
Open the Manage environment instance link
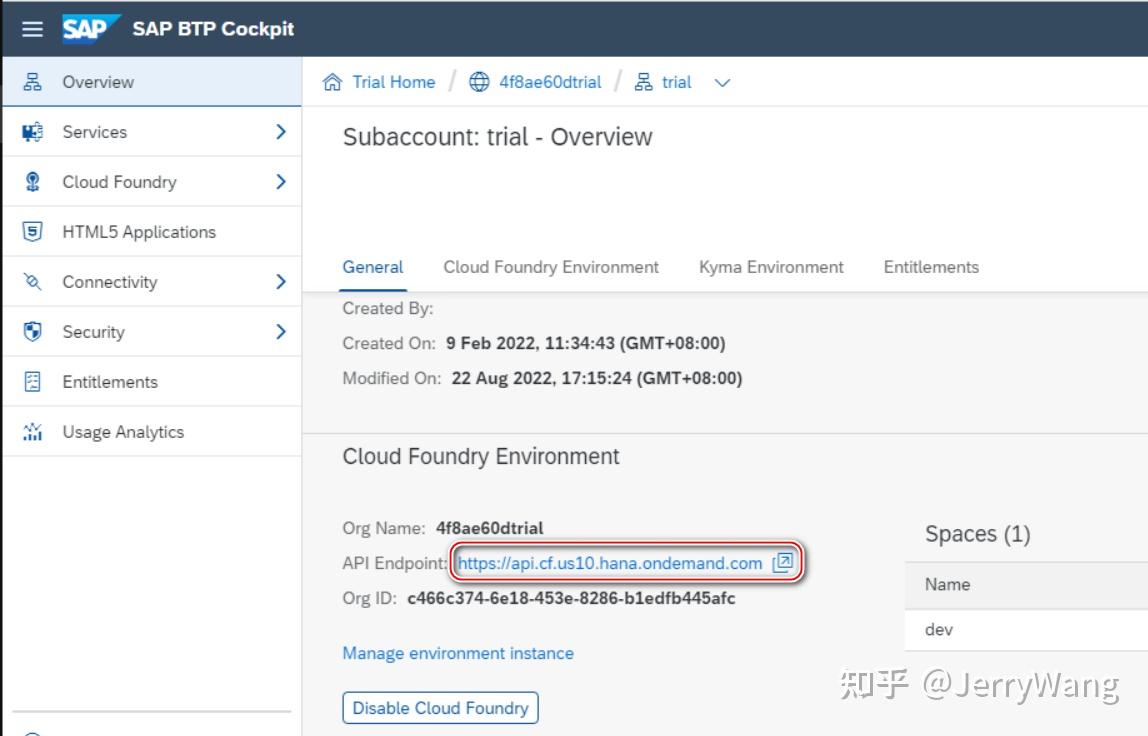tap(457, 653)
